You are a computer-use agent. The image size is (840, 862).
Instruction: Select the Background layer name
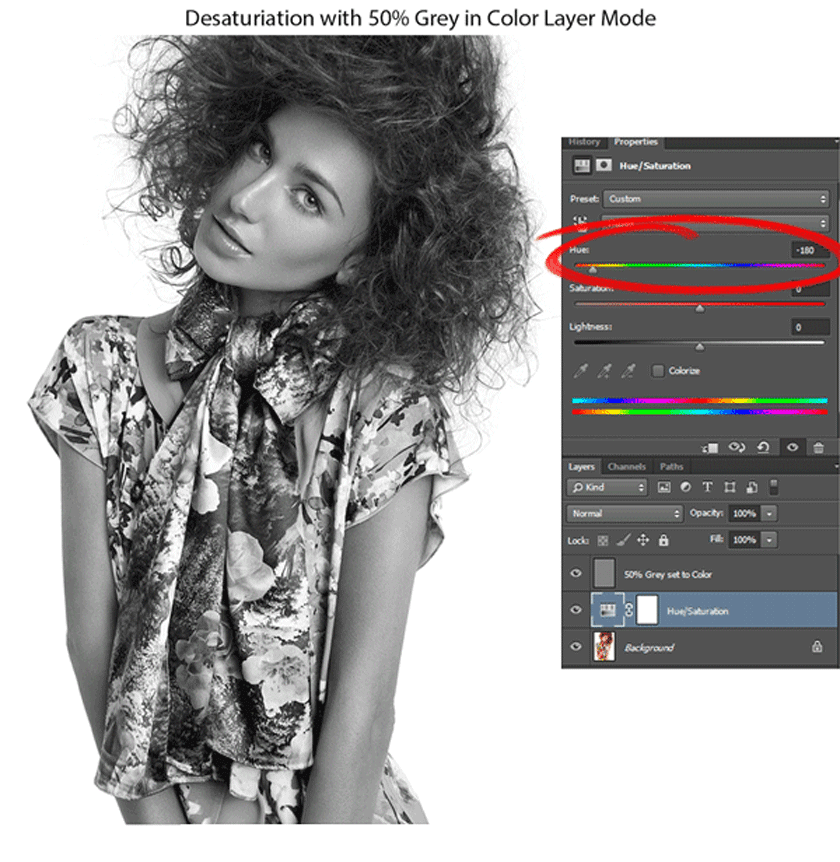649,648
